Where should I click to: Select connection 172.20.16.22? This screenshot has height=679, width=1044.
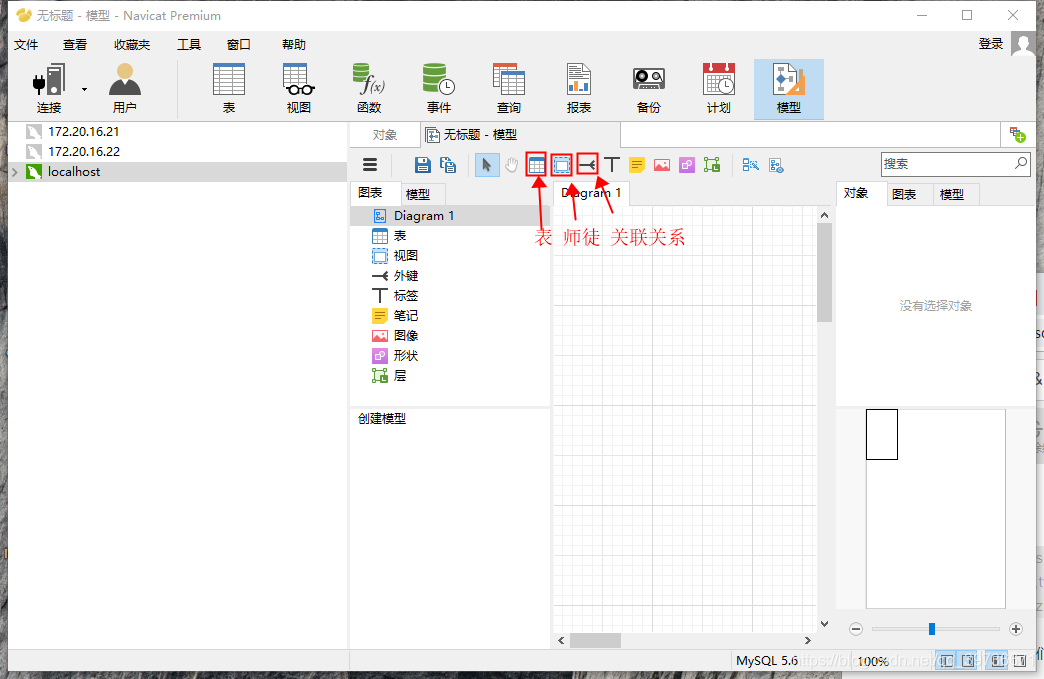coord(83,152)
